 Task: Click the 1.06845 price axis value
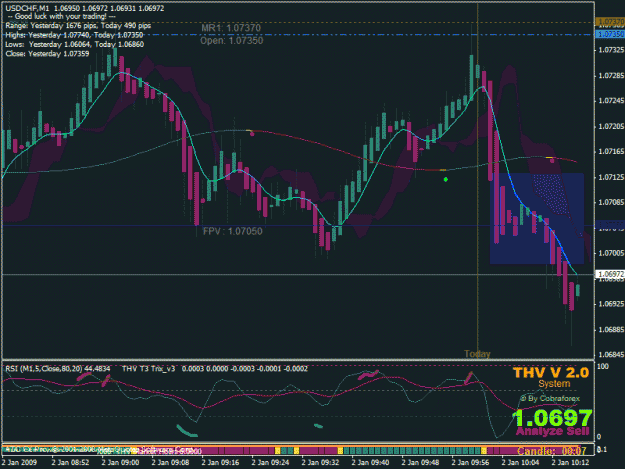[x=611, y=355]
